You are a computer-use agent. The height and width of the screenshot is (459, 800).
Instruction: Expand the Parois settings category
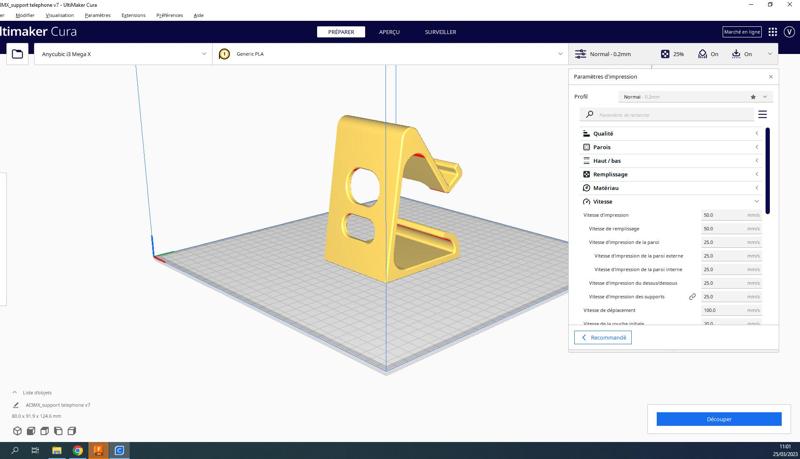pos(671,147)
